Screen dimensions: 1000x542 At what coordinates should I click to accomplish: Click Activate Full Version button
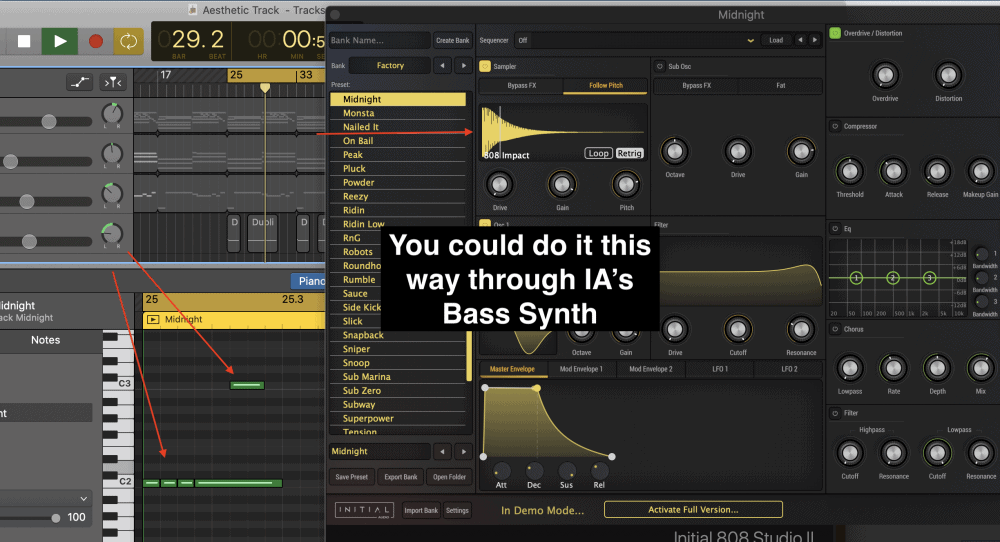click(693, 509)
